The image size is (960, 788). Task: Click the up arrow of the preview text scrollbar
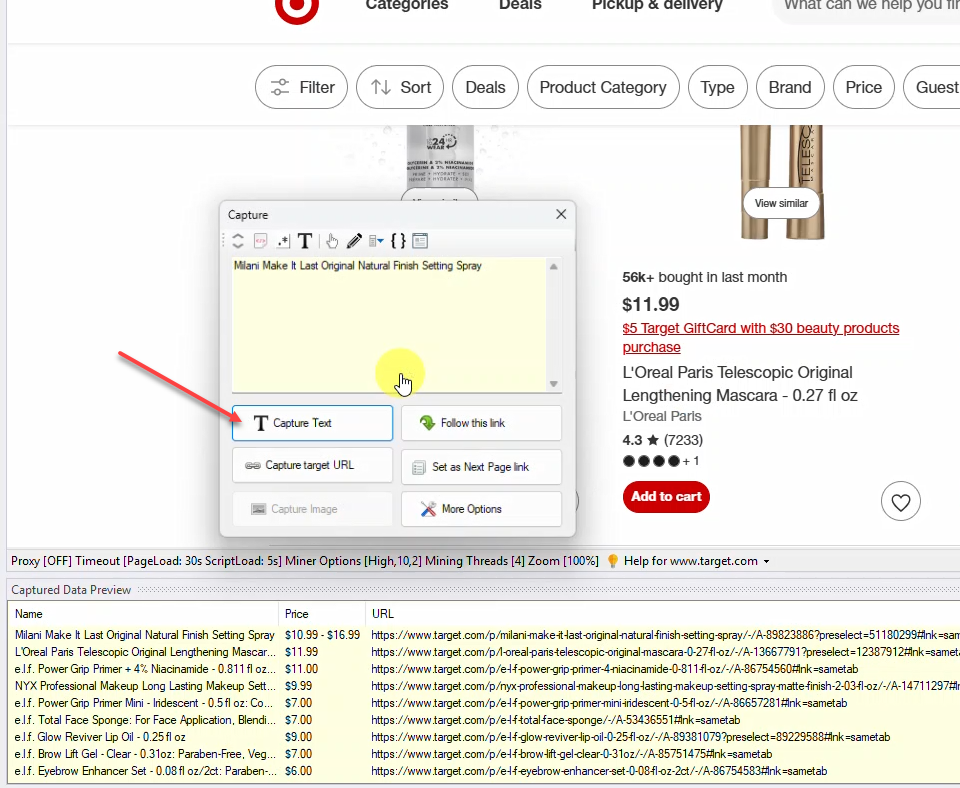point(553,266)
